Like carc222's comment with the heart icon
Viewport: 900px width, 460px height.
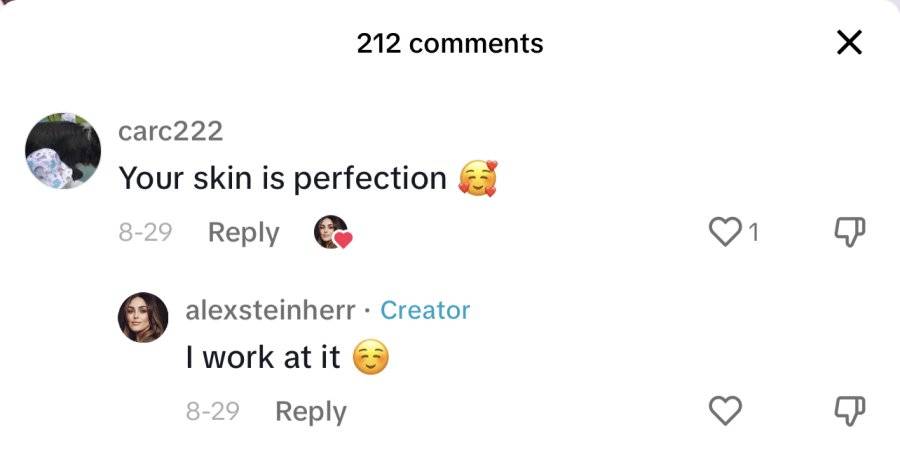pyautogui.click(x=726, y=232)
